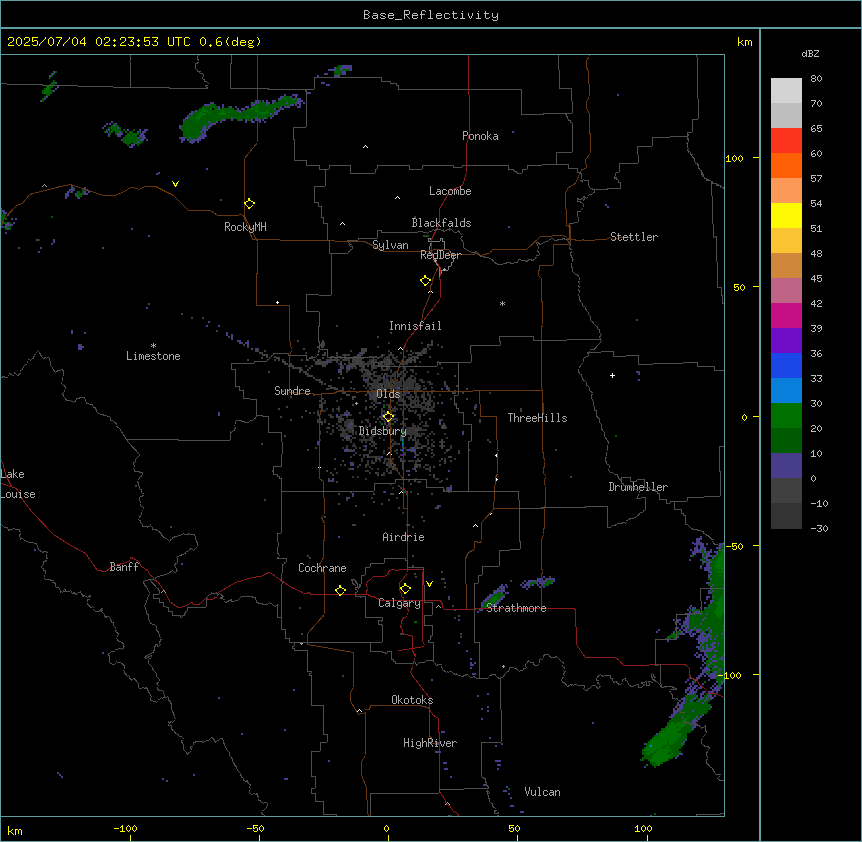Image resolution: width=862 pixels, height=842 pixels.
Task: Choose the blue 33–36 dBZ legend swatch
Action: 786,365
